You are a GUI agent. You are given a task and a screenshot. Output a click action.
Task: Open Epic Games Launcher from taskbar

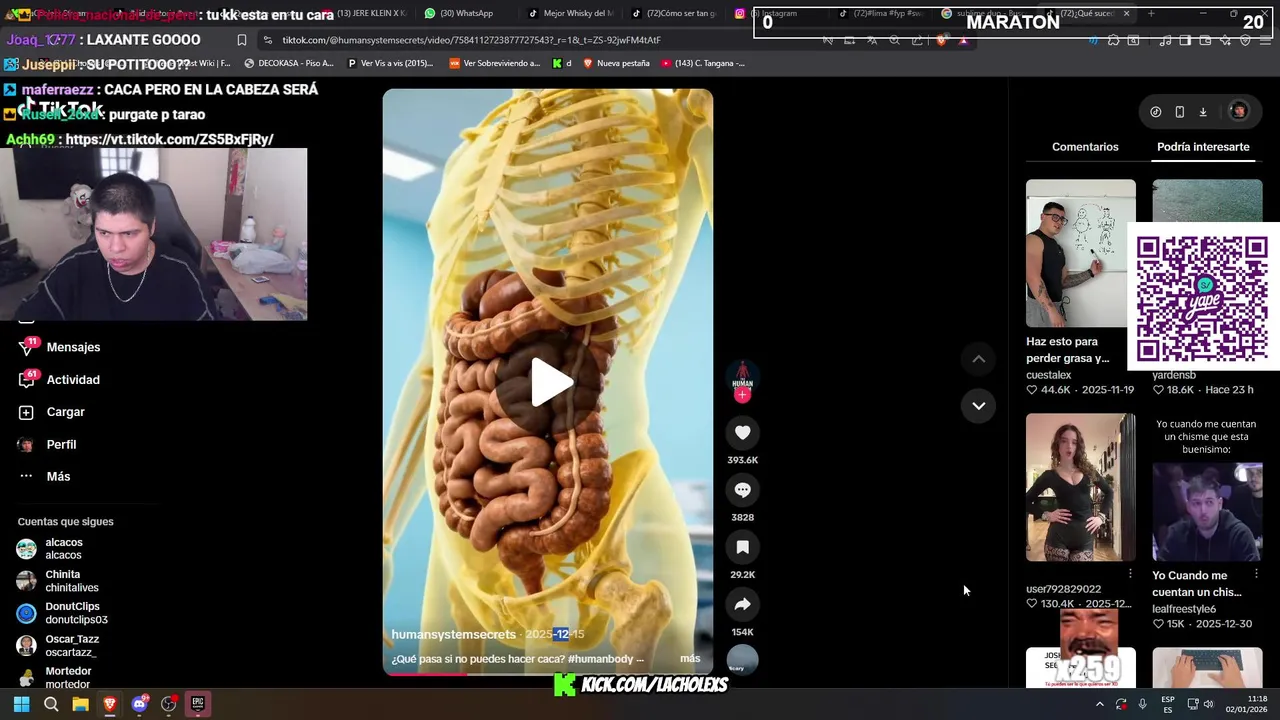[198, 704]
